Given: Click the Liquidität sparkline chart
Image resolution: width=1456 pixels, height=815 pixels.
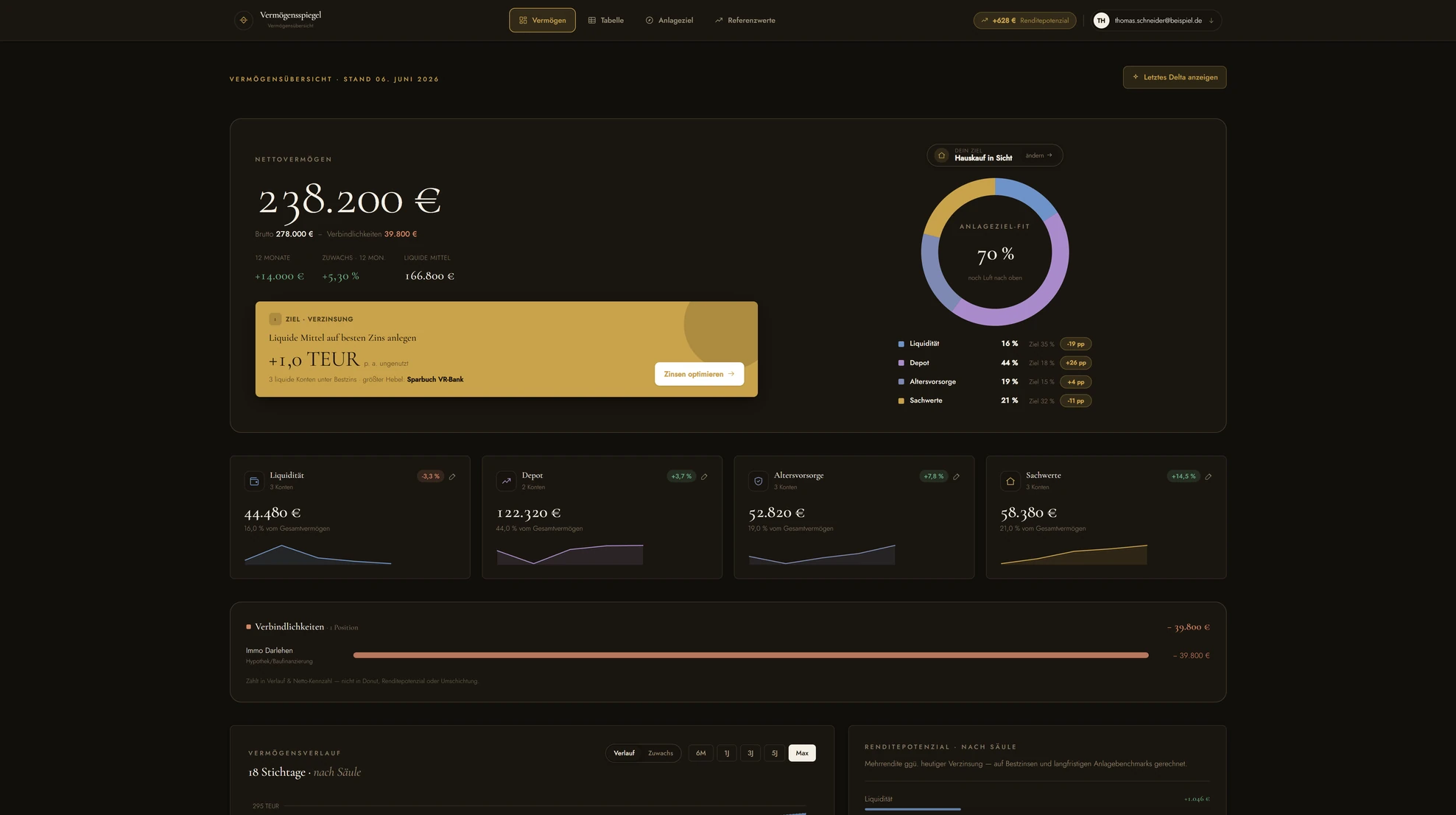Looking at the screenshot, I should click(317, 554).
